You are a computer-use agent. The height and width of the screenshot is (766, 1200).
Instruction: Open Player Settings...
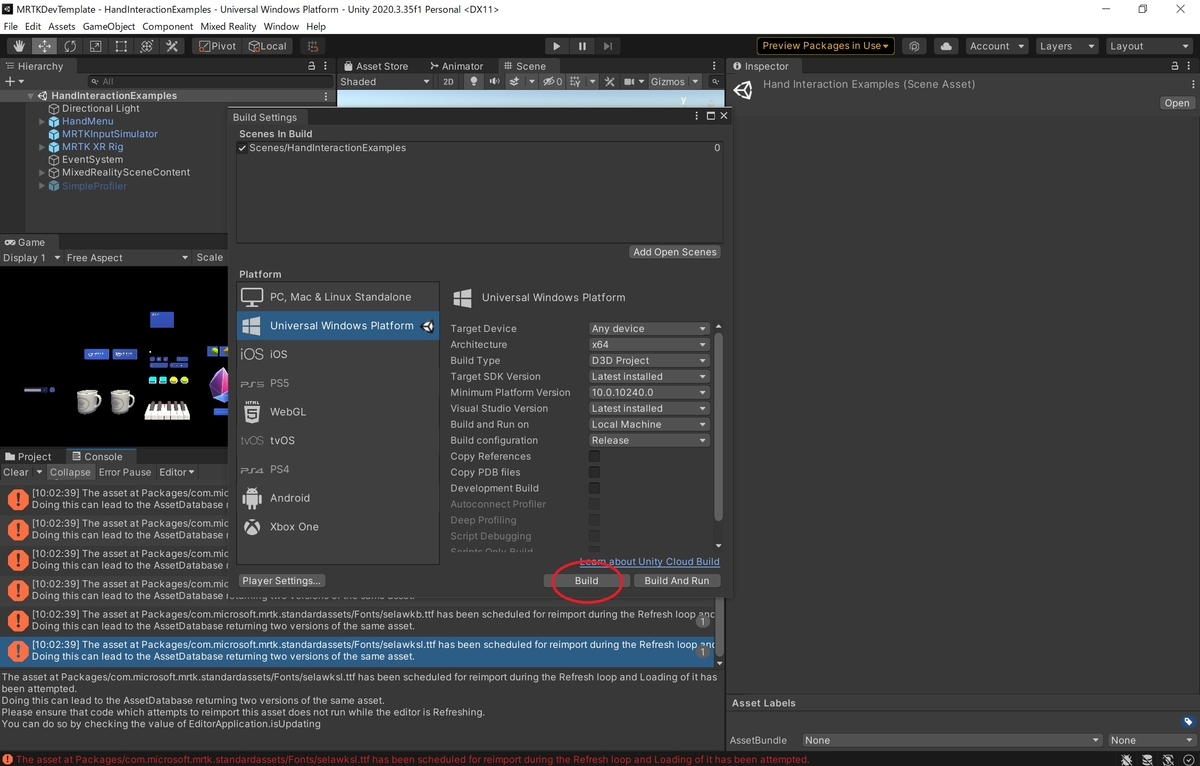tap(282, 581)
